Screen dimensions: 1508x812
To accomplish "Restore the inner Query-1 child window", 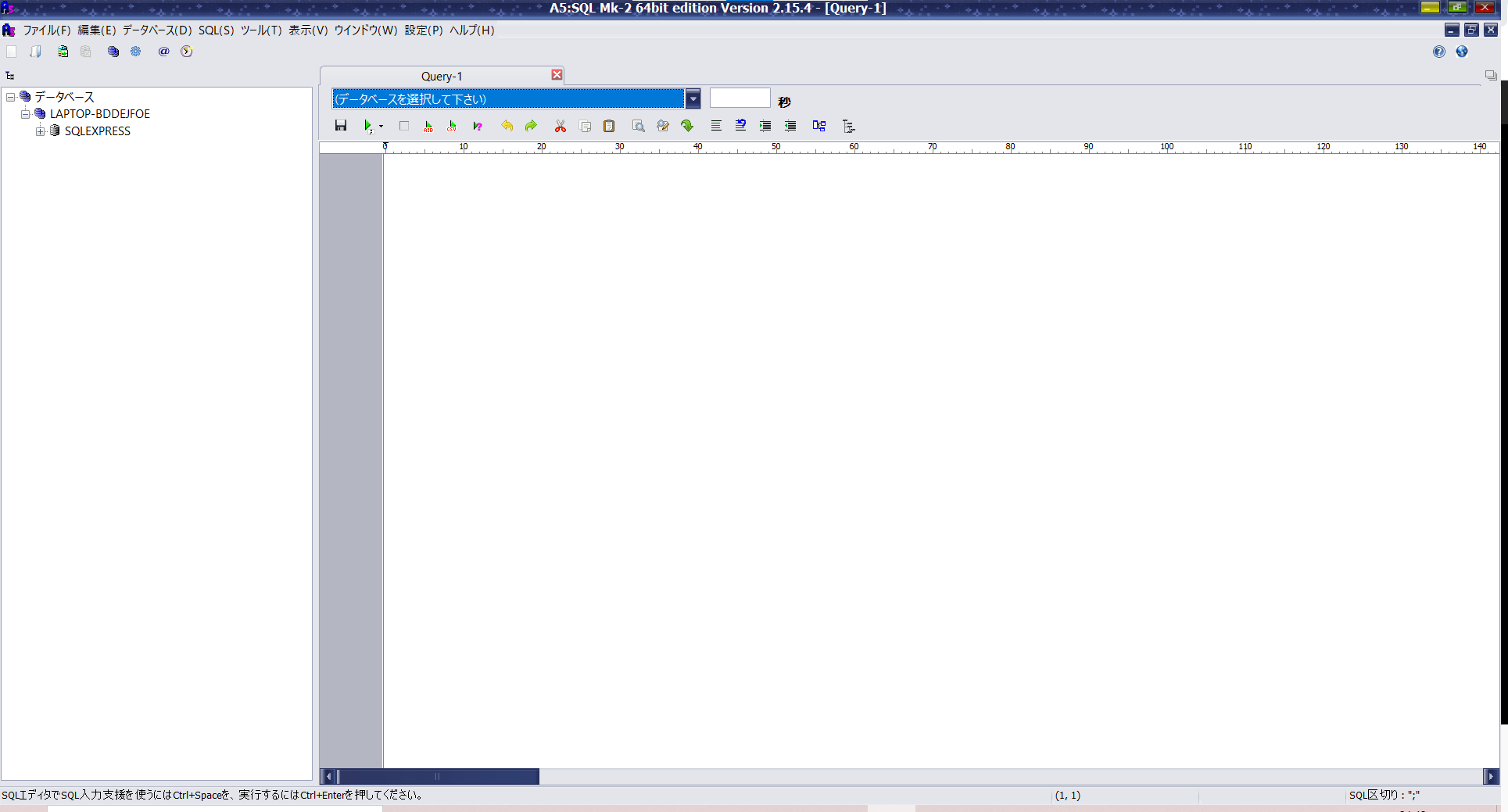I will point(1471,30).
